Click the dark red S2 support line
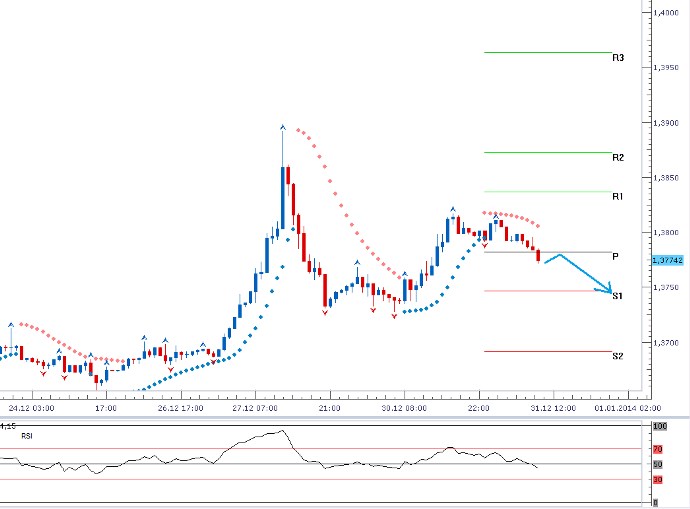The width and height of the screenshot is (690, 509). coord(548,352)
